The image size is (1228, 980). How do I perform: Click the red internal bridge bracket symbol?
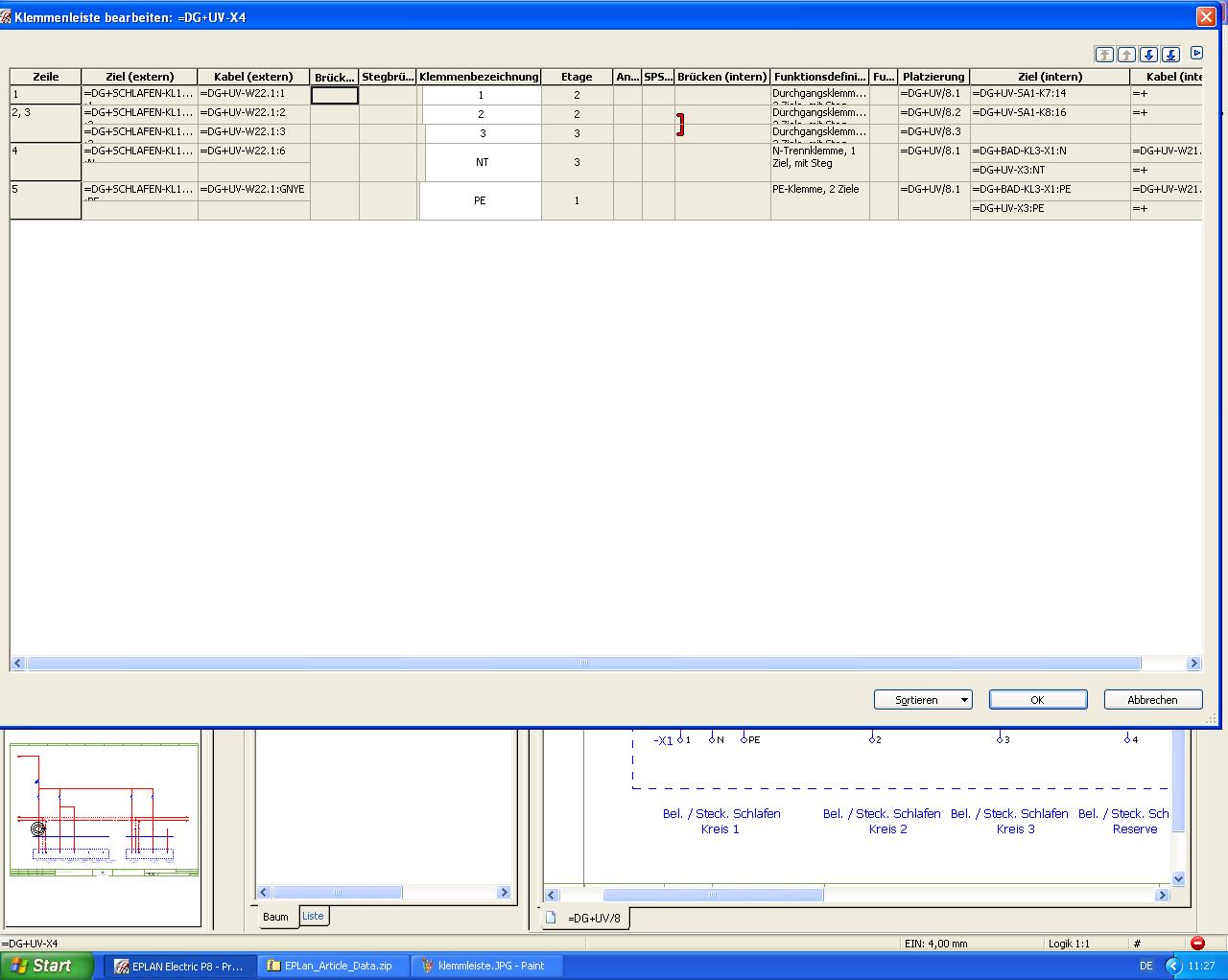pyautogui.click(x=680, y=125)
